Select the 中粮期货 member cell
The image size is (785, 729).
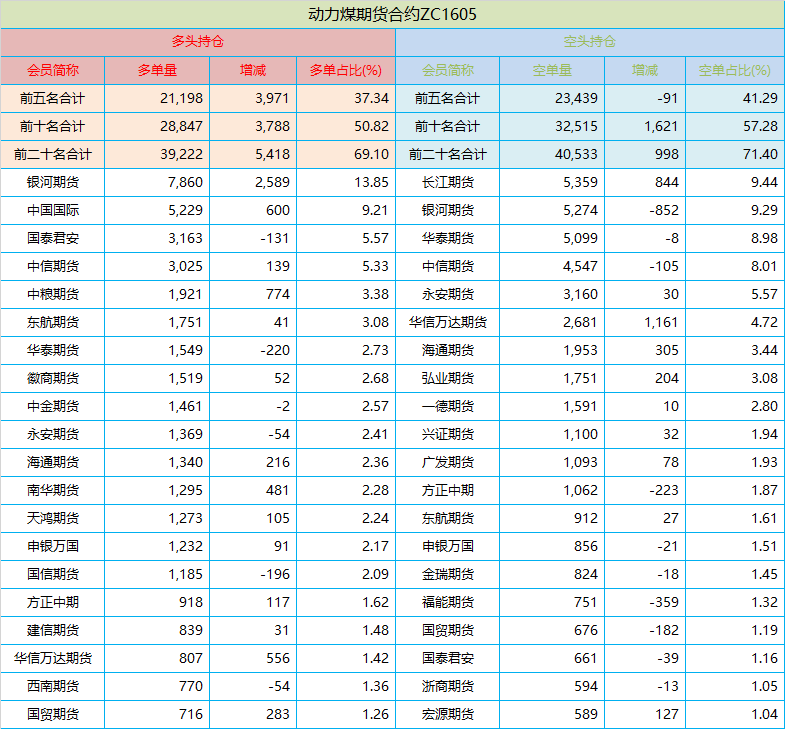[53, 294]
